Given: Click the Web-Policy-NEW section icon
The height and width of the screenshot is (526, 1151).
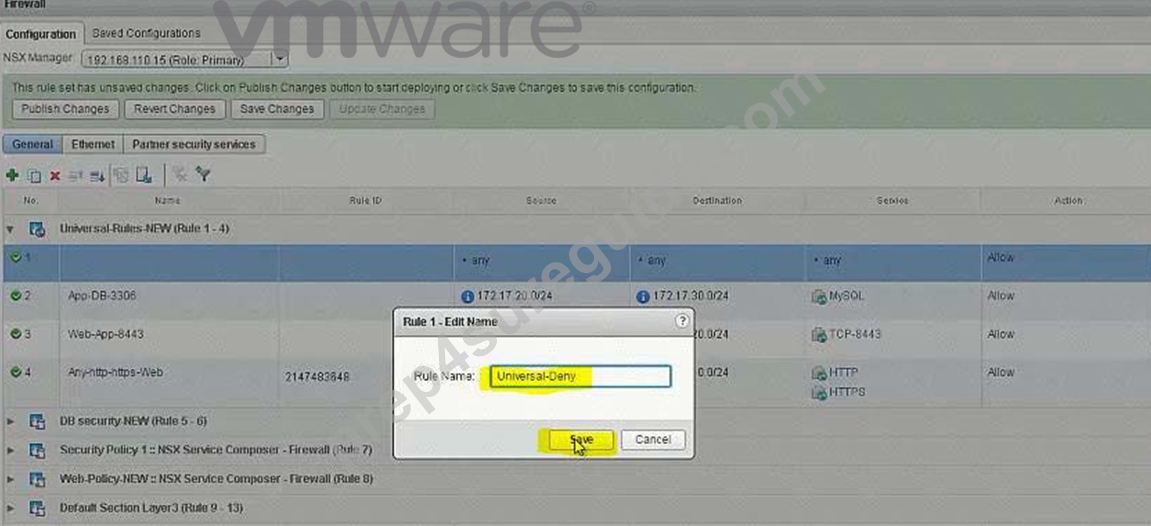Looking at the screenshot, I should (37, 479).
